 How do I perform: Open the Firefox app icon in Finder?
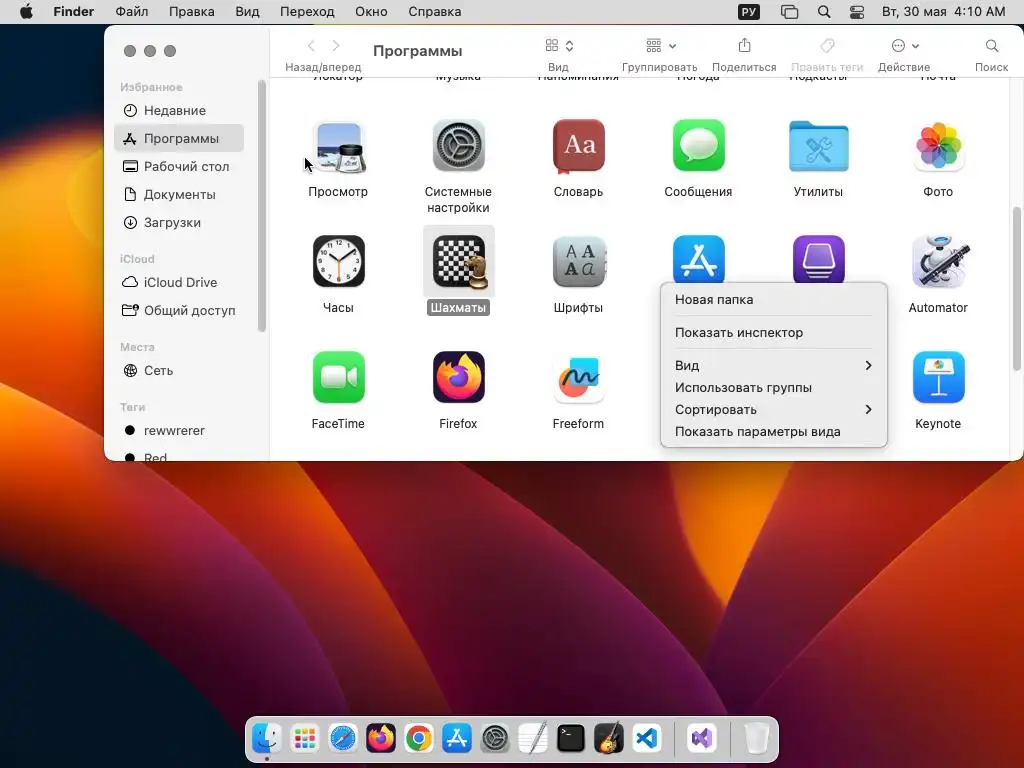(x=458, y=377)
